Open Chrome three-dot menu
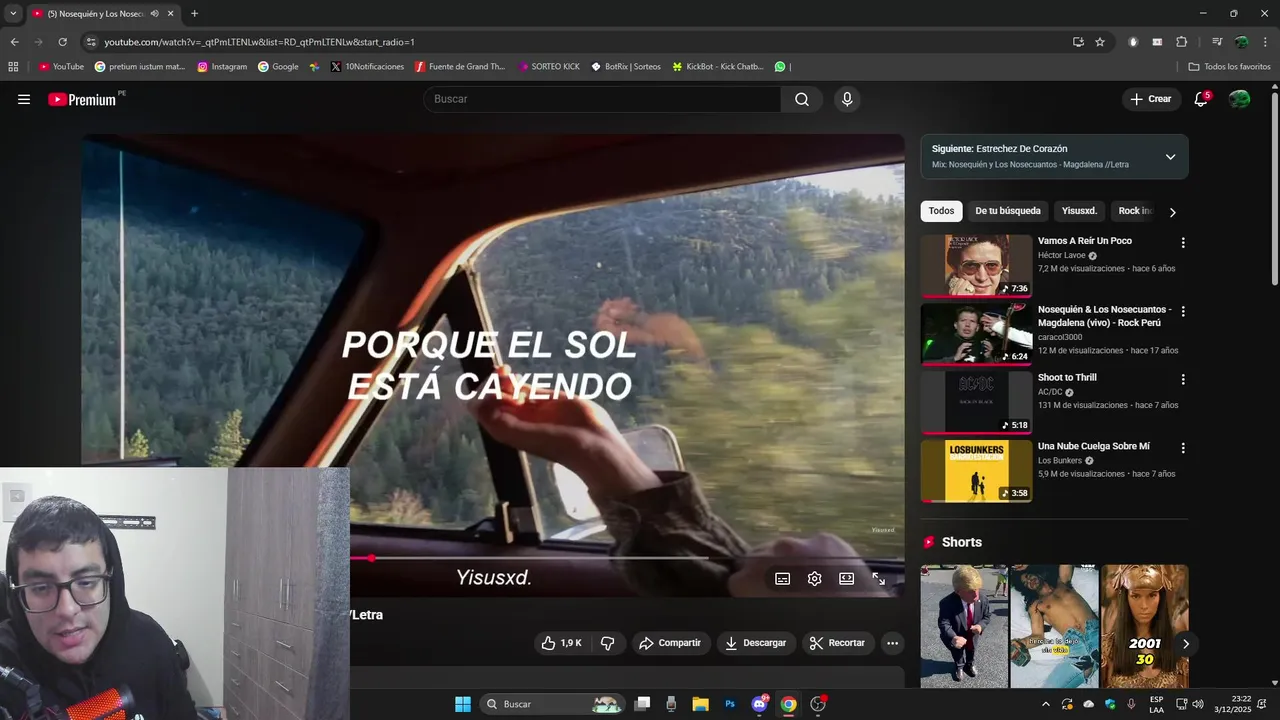 pos(1263,42)
